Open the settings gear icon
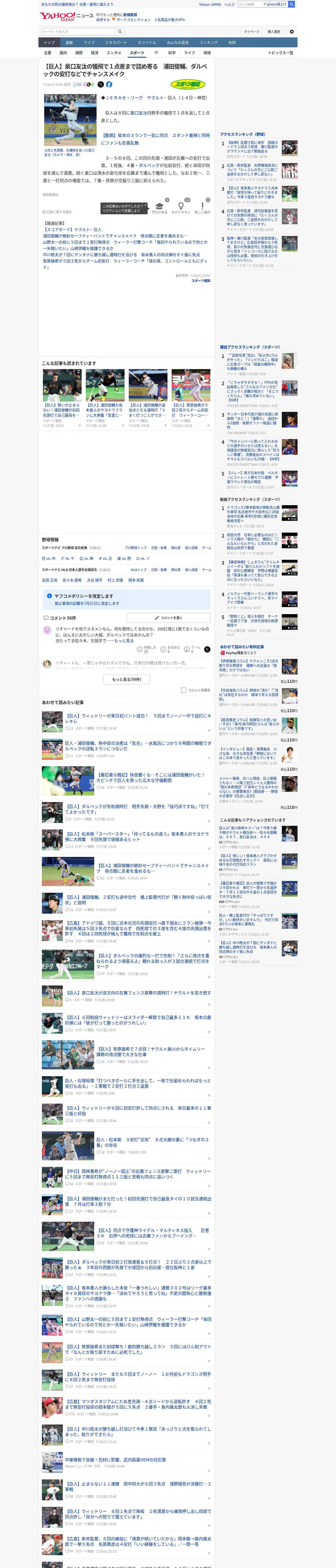Screen dimensions: 336x1568 (x=292, y=32)
